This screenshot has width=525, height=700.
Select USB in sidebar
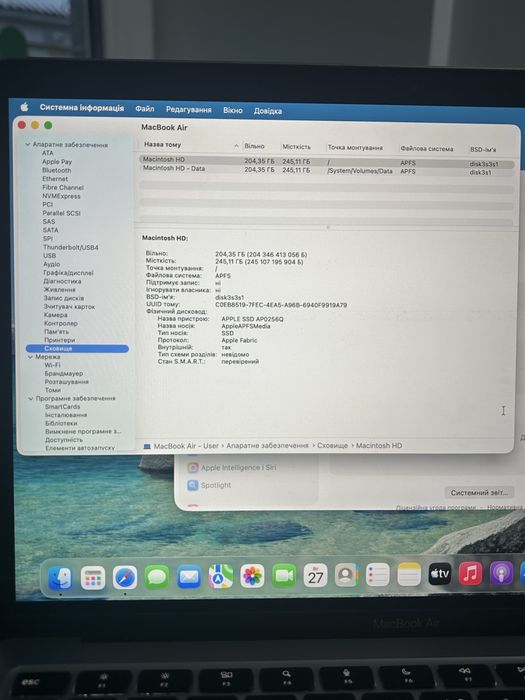point(50,255)
